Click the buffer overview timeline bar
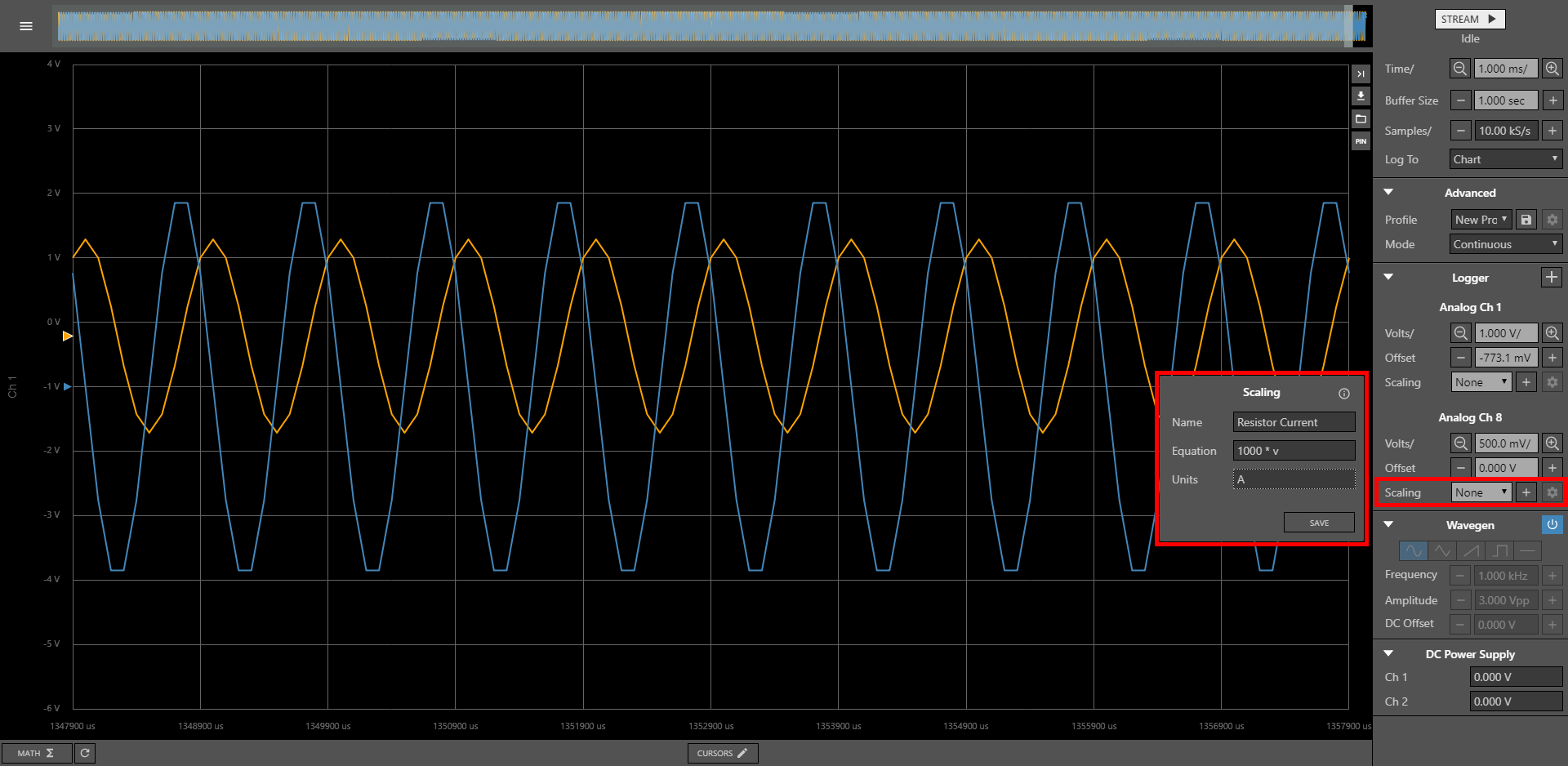 pos(712,26)
